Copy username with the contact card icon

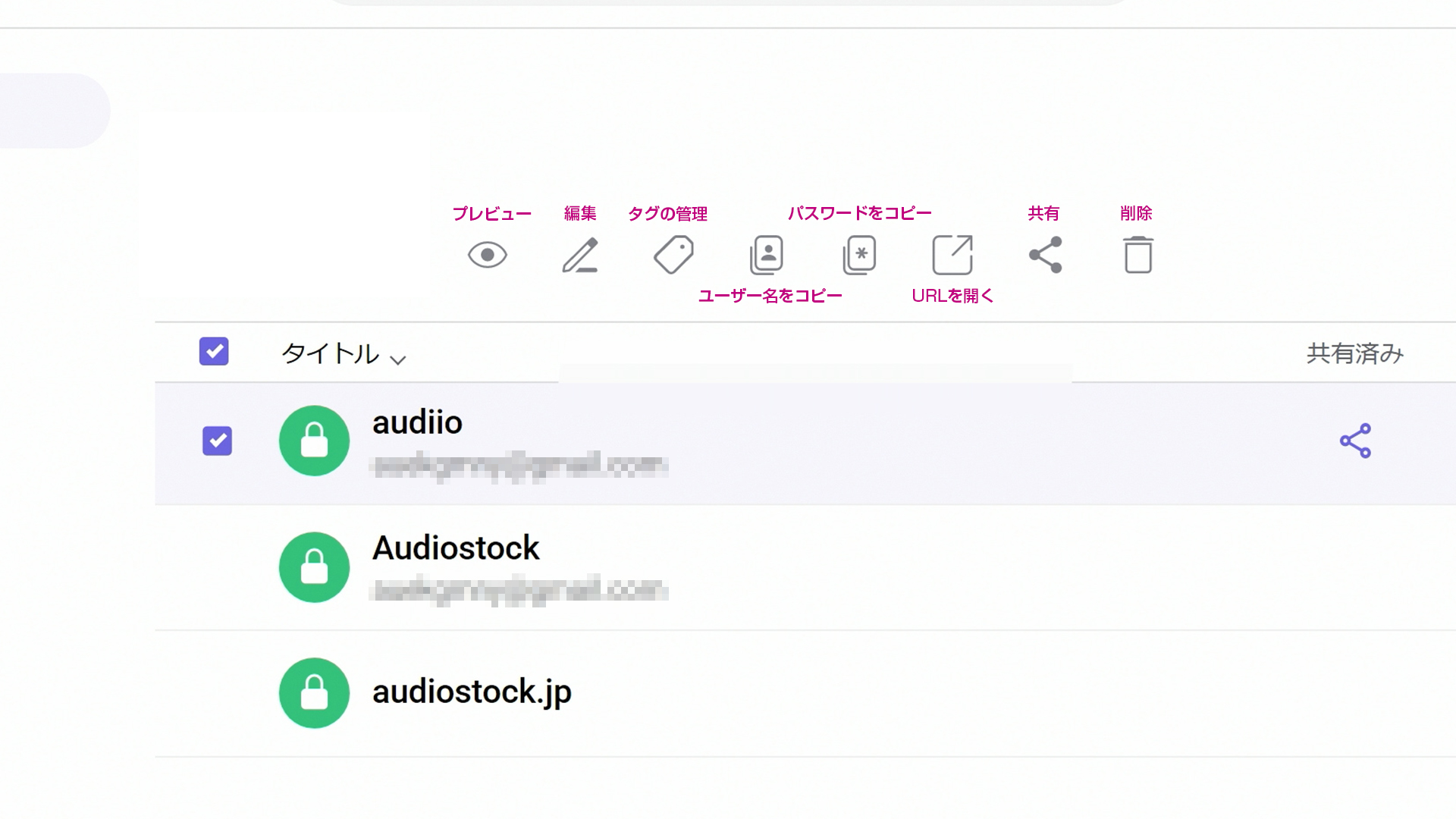pyautogui.click(x=766, y=255)
